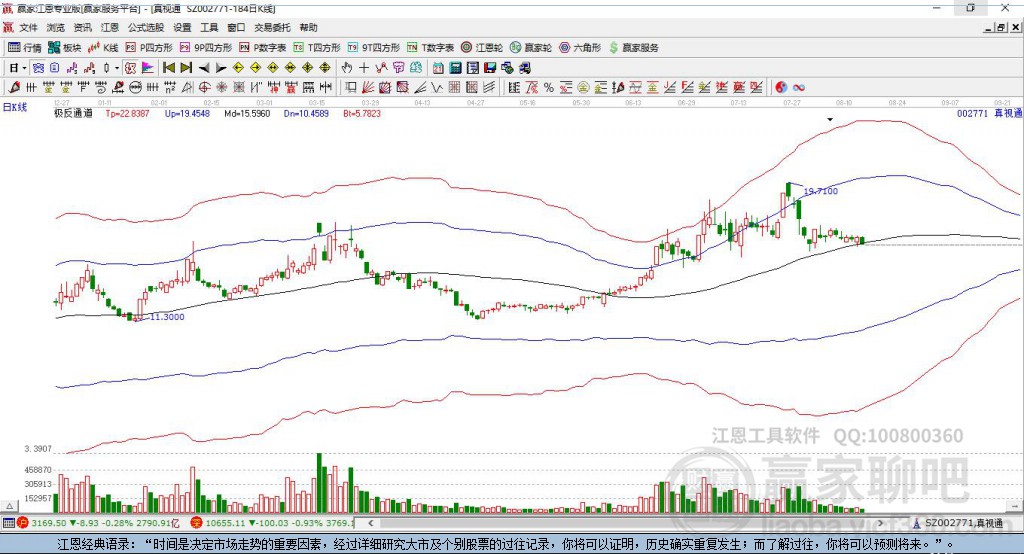Open the 9P四方形 tool

pyautogui.click(x=206, y=48)
